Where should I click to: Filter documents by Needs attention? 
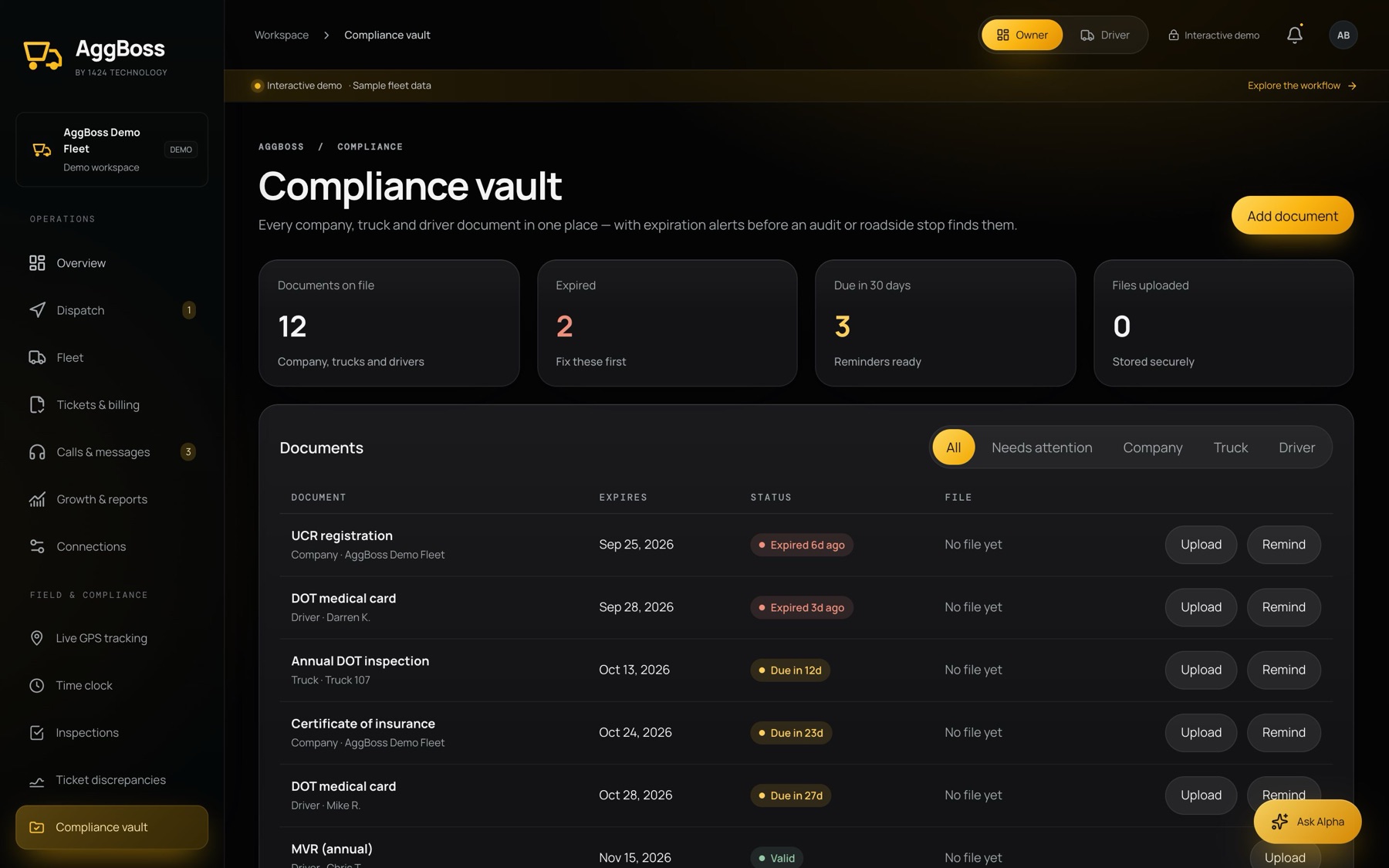pyautogui.click(x=1042, y=448)
